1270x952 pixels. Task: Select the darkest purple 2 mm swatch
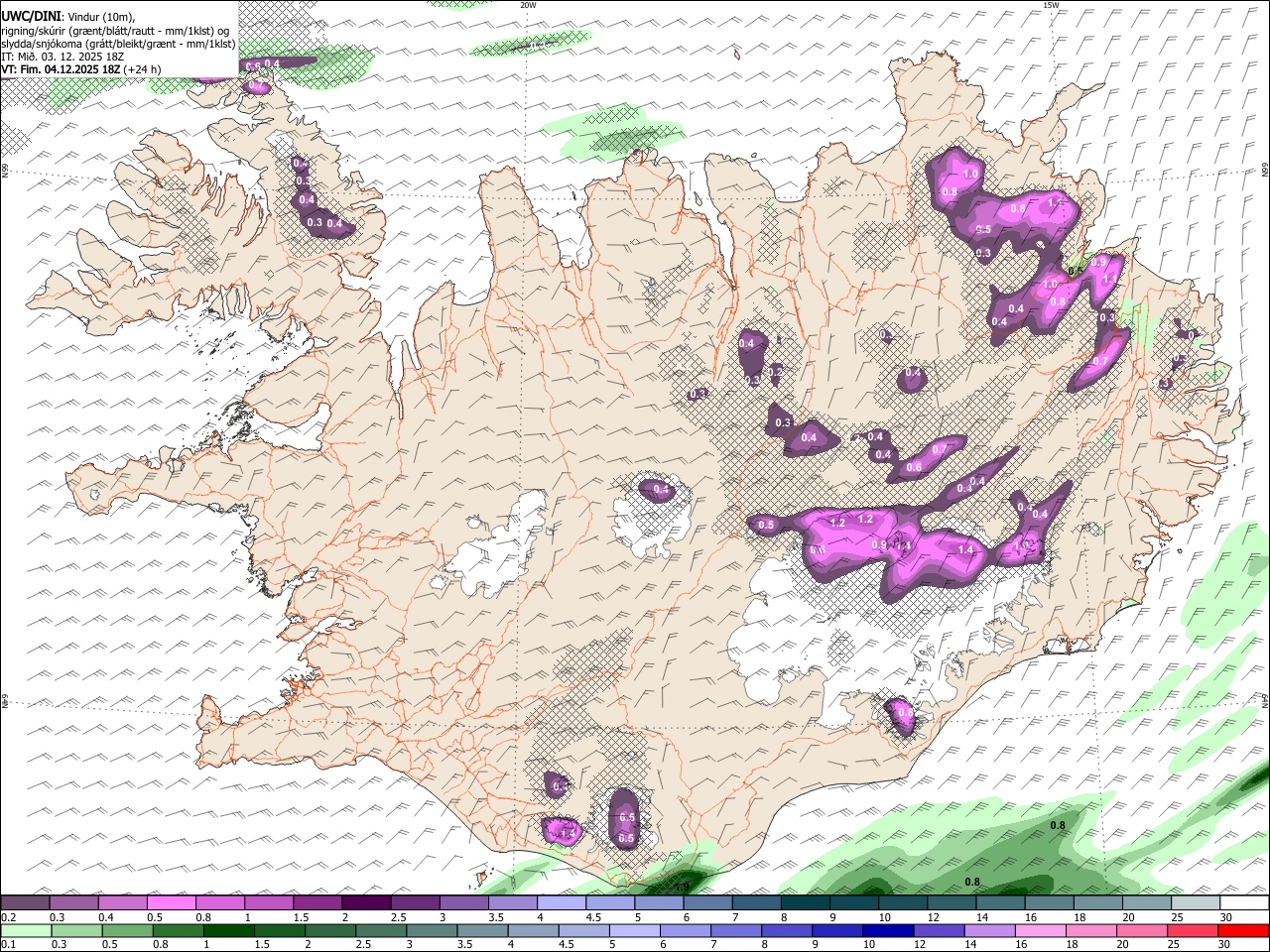[366, 902]
